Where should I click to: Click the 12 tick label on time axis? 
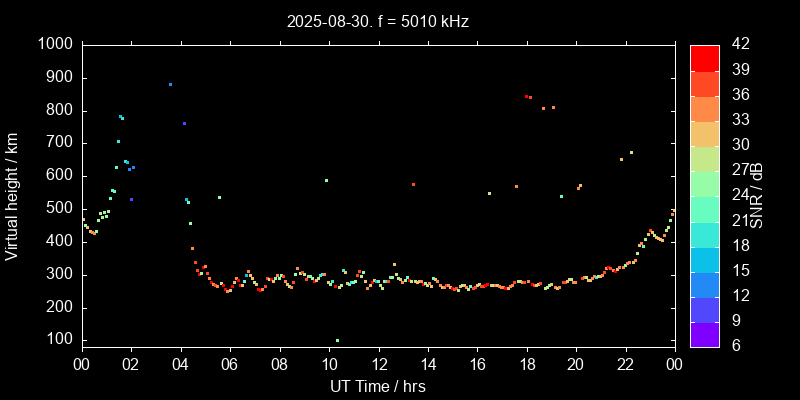[x=378, y=365]
